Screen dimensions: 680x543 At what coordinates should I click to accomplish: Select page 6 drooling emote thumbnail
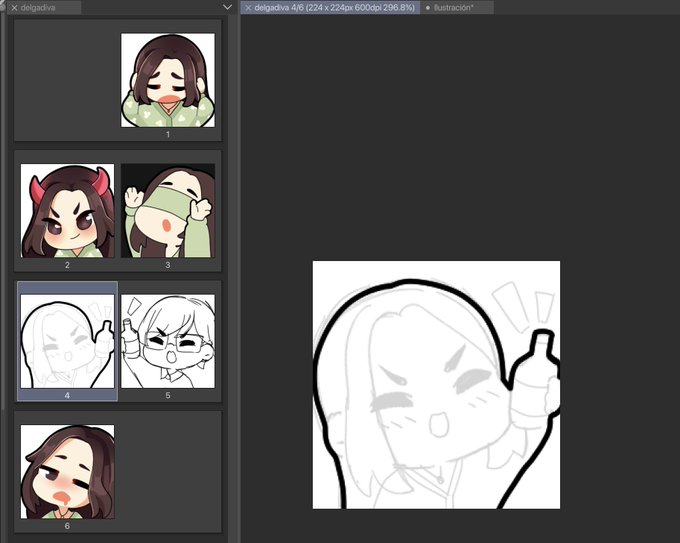67,471
